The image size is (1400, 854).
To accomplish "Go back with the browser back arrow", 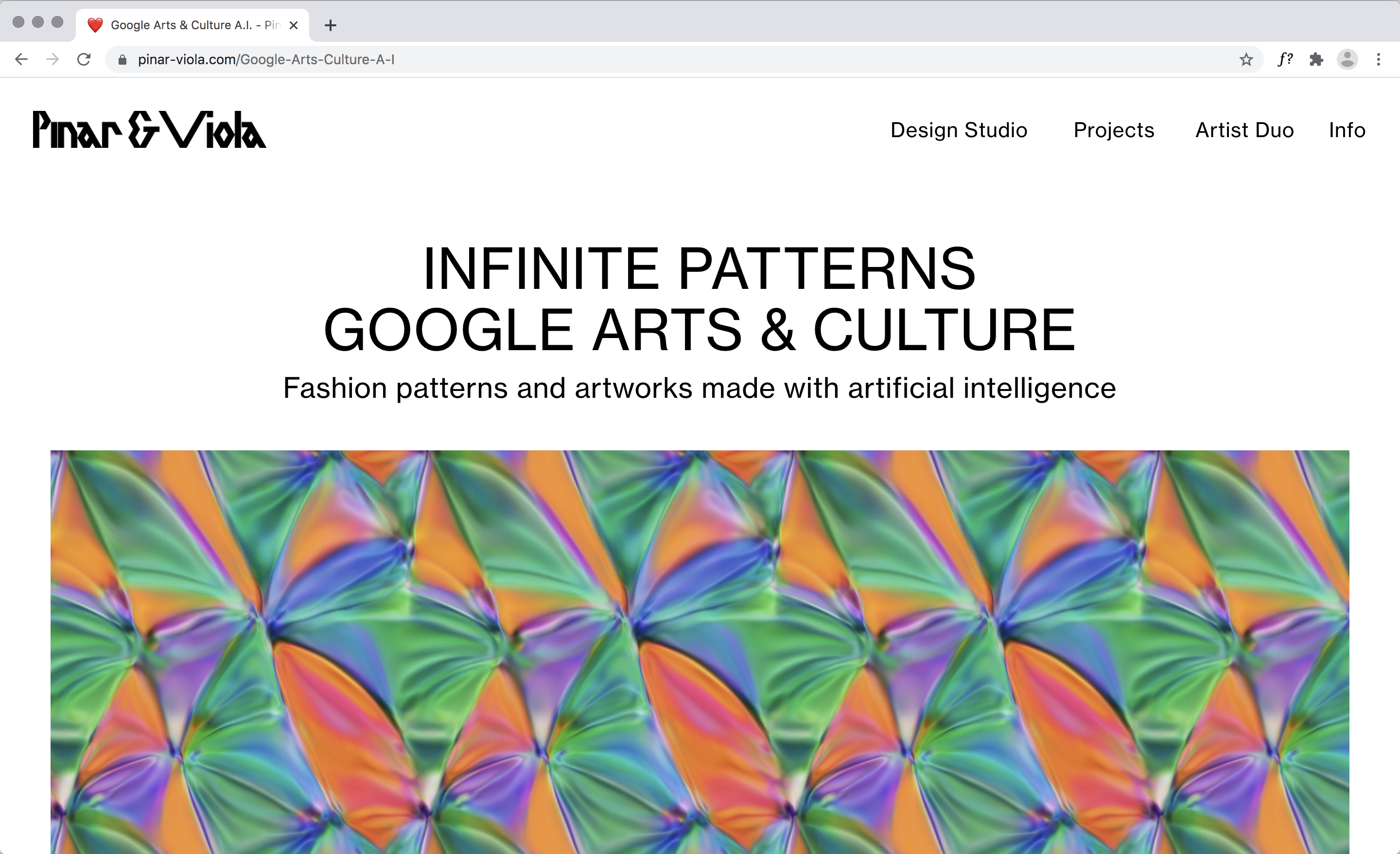I will (x=21, y=59).
